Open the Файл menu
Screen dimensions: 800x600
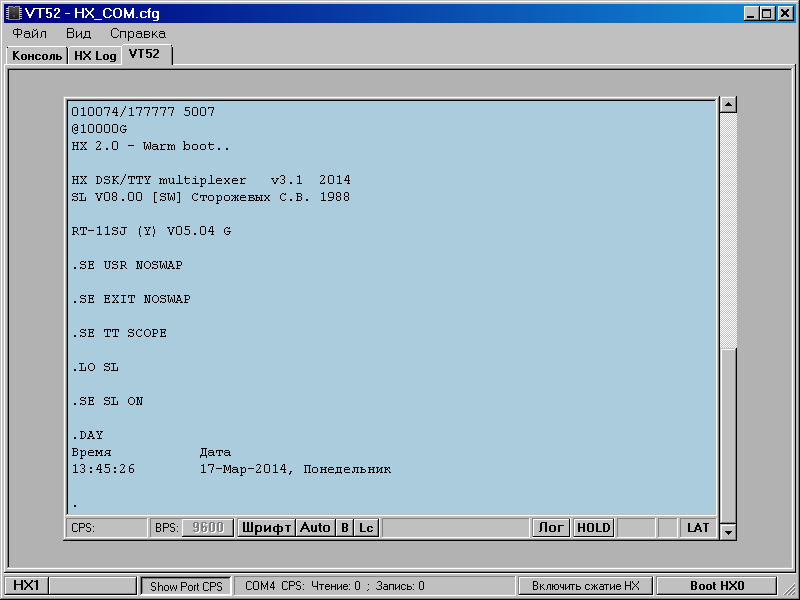[x=30, y=33]
